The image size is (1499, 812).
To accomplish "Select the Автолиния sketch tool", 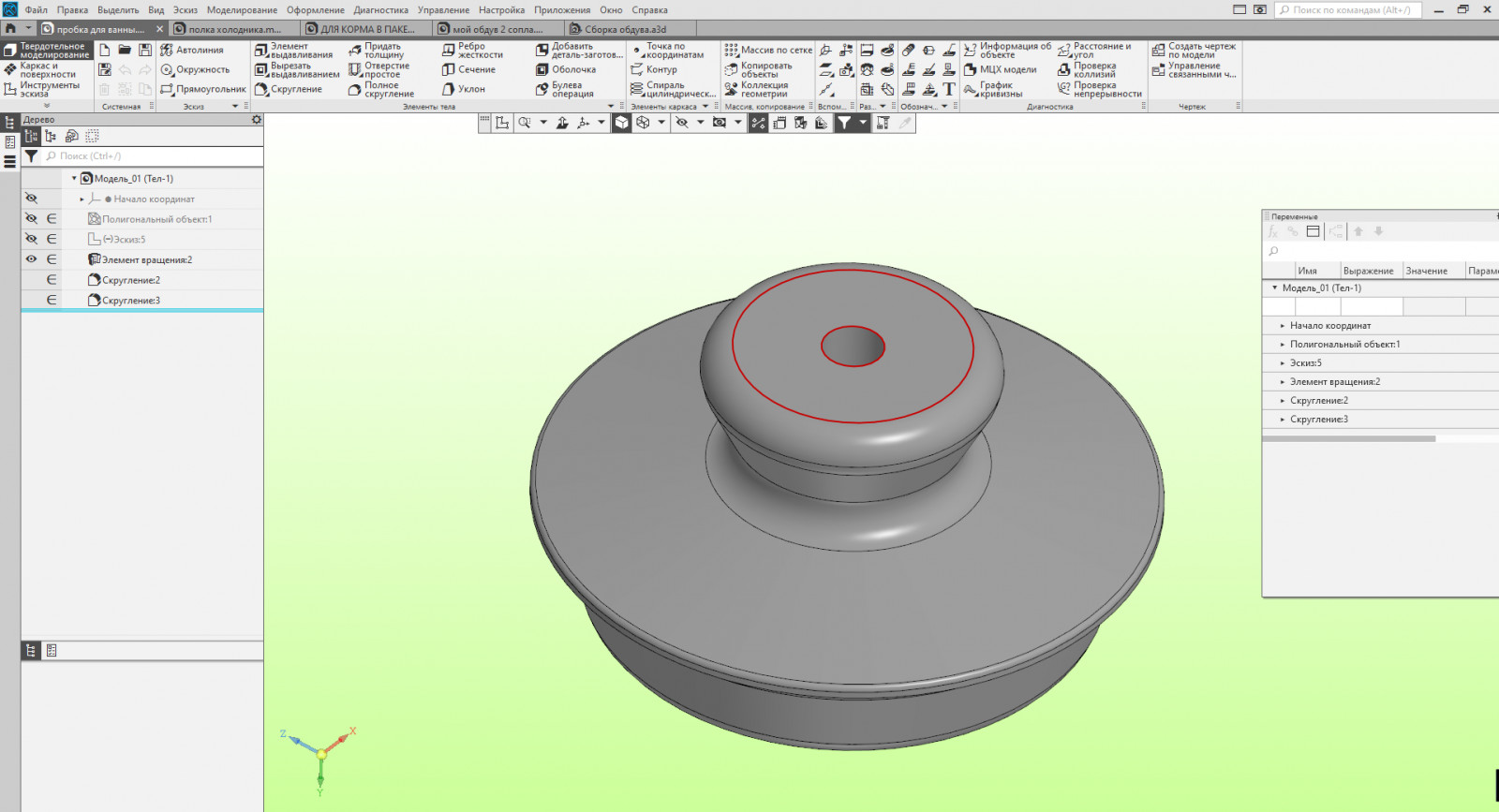I will 191,50.
